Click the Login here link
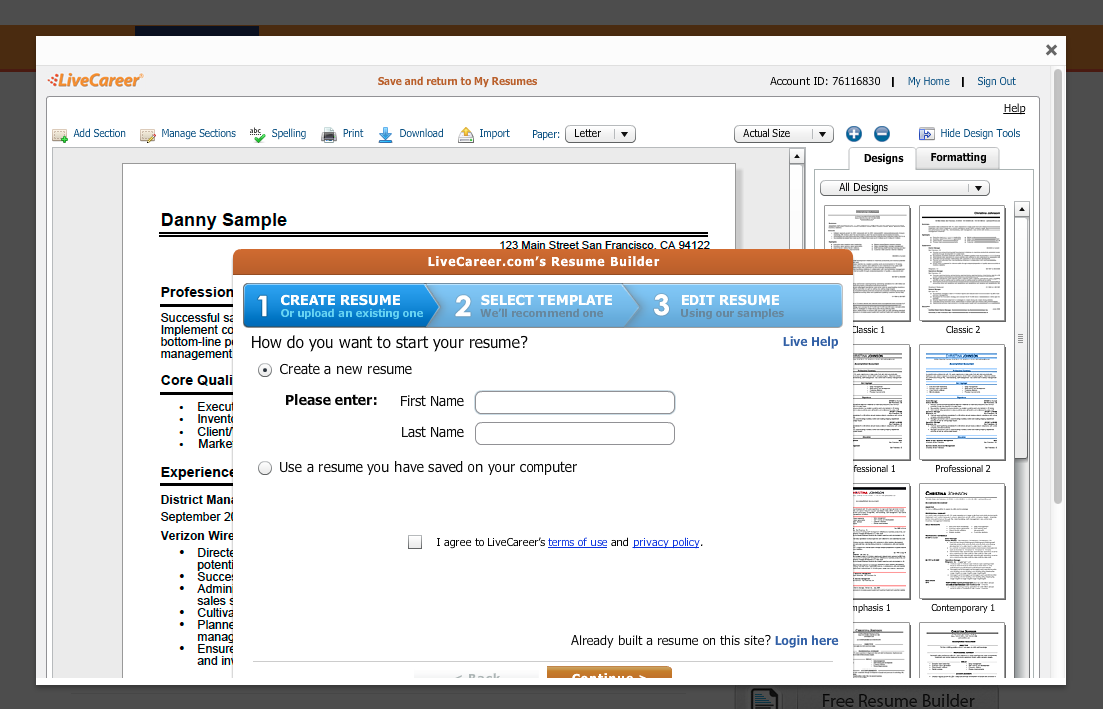 point(806,641)
